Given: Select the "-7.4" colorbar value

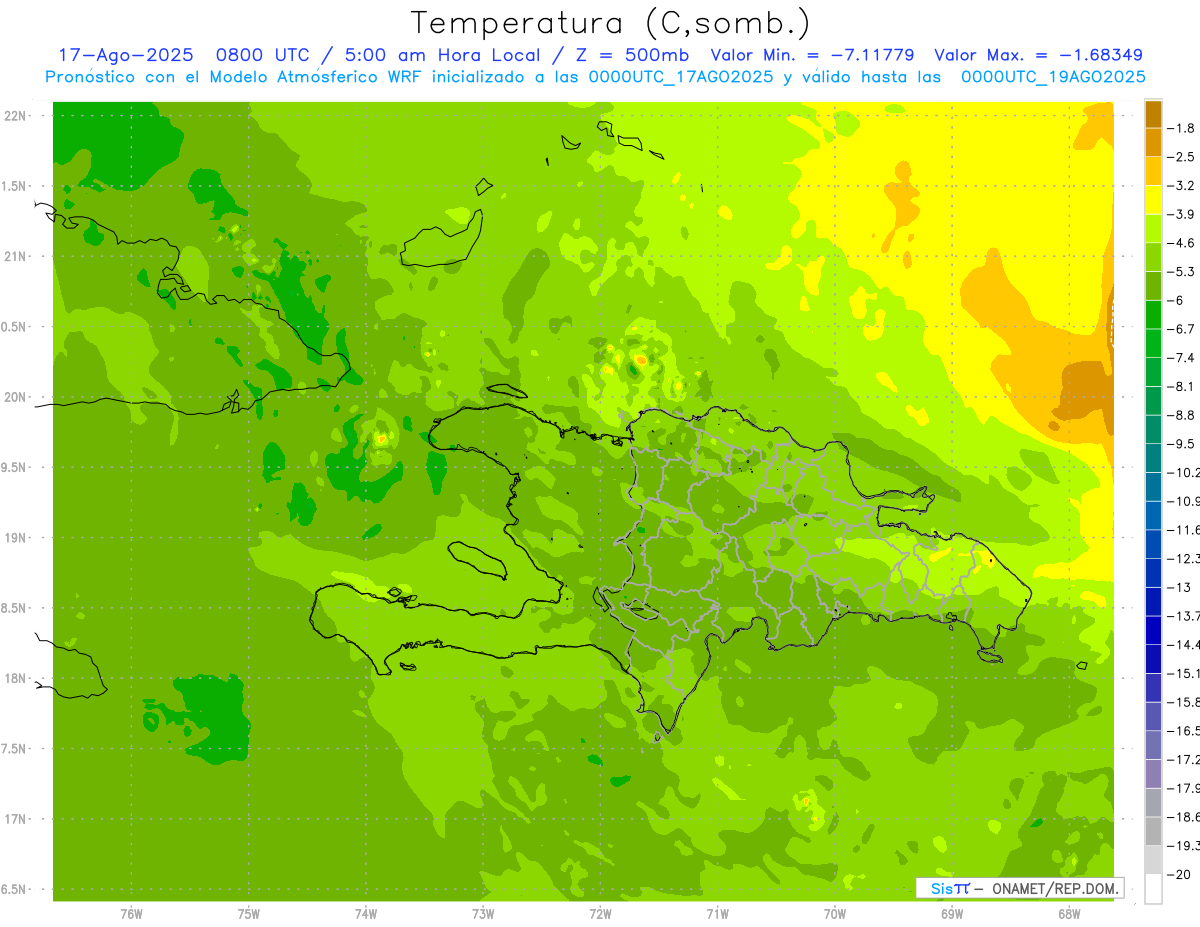Looking at the screenshot, I should point(1182,358).
